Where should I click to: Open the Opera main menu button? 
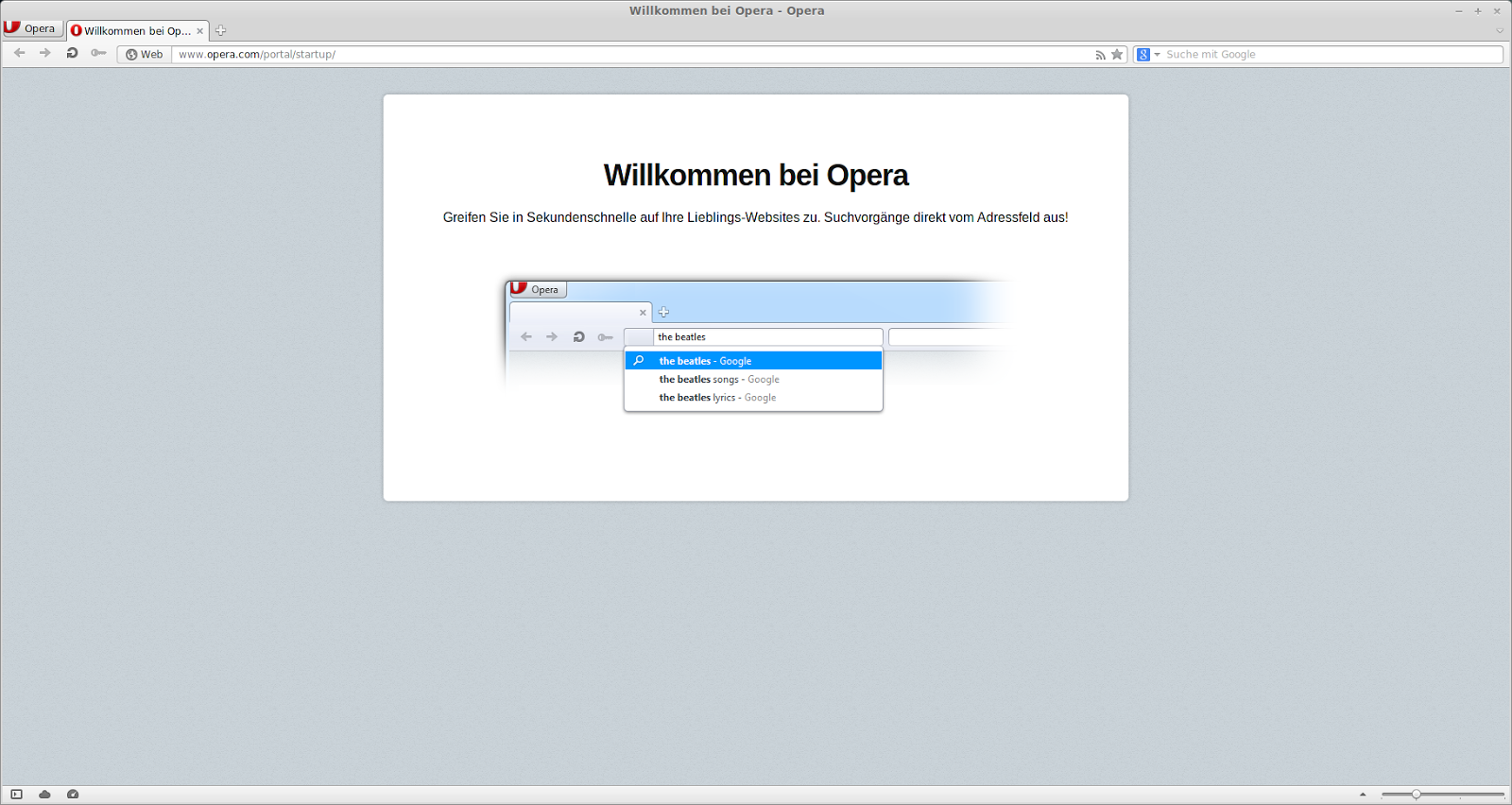coord(32,28)
